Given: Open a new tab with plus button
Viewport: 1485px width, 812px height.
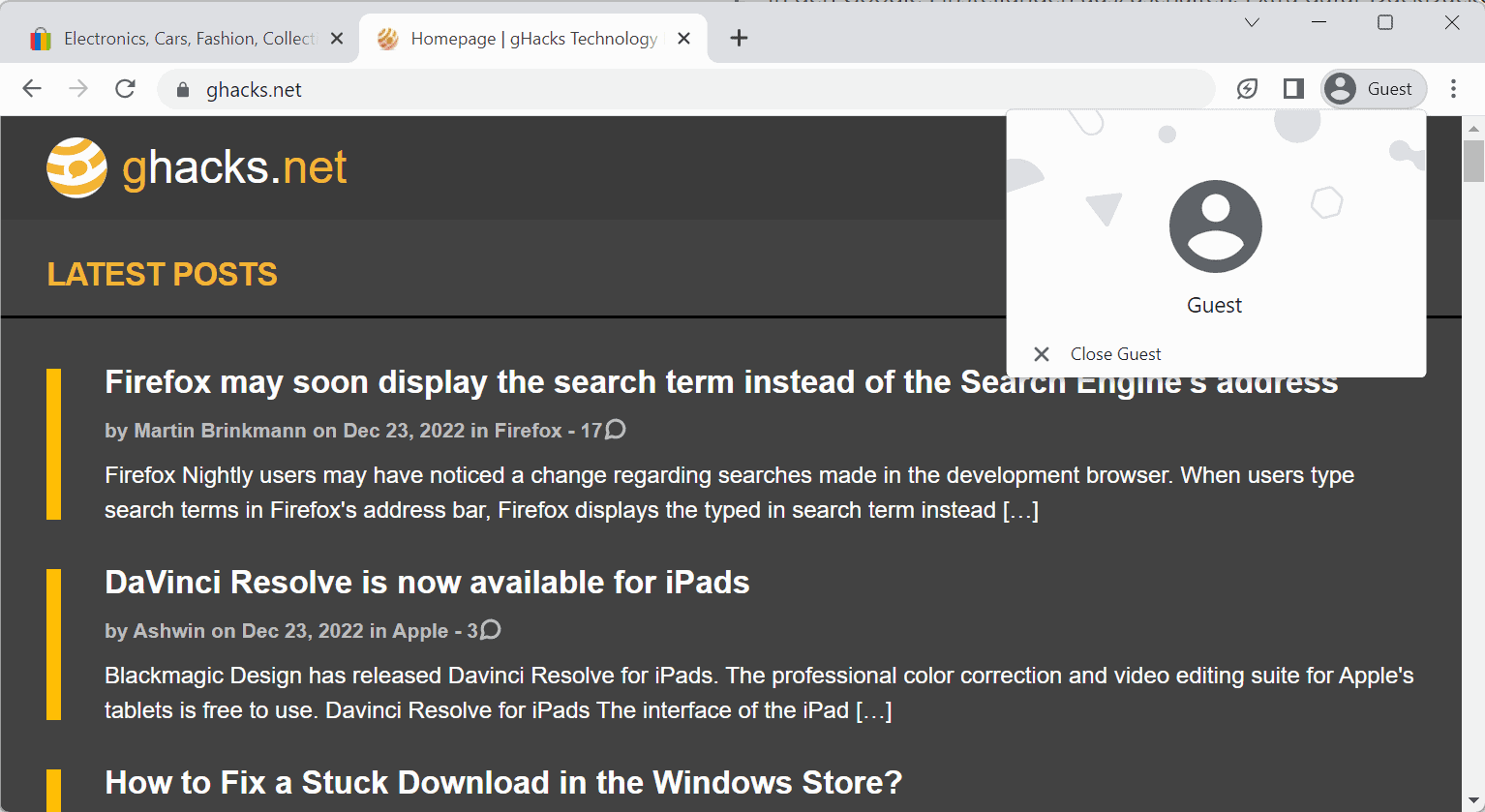Looking at the screenshot, I should tap(739, 38).
